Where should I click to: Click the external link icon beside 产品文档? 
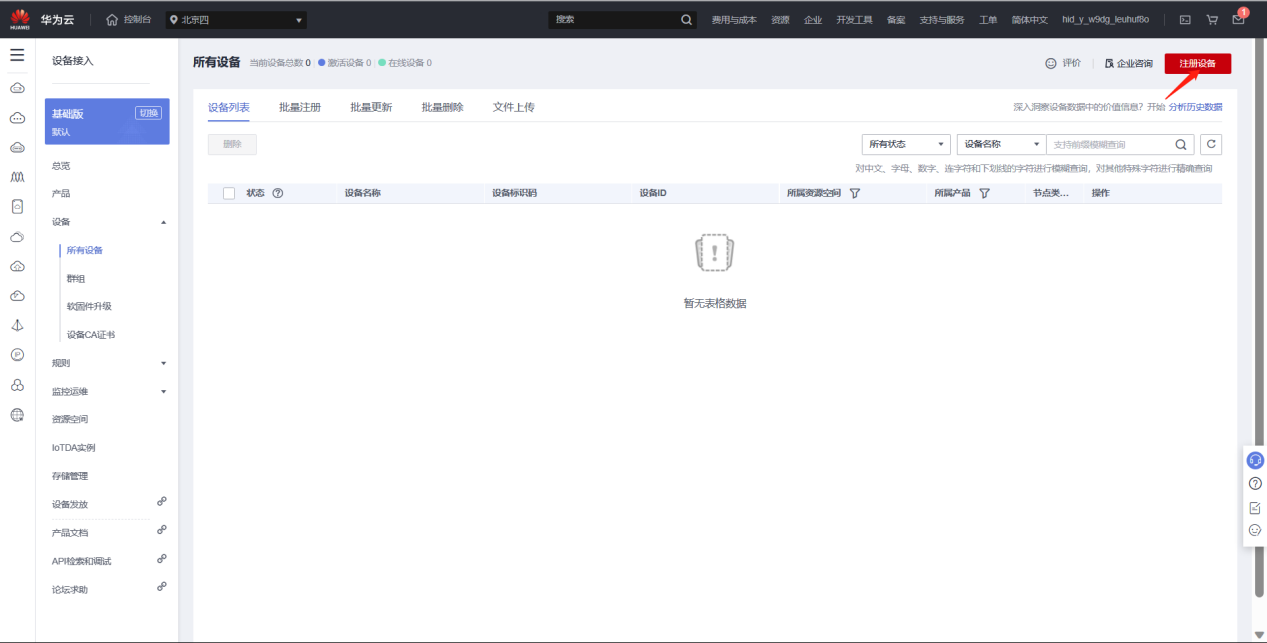[x=161, y=529]
